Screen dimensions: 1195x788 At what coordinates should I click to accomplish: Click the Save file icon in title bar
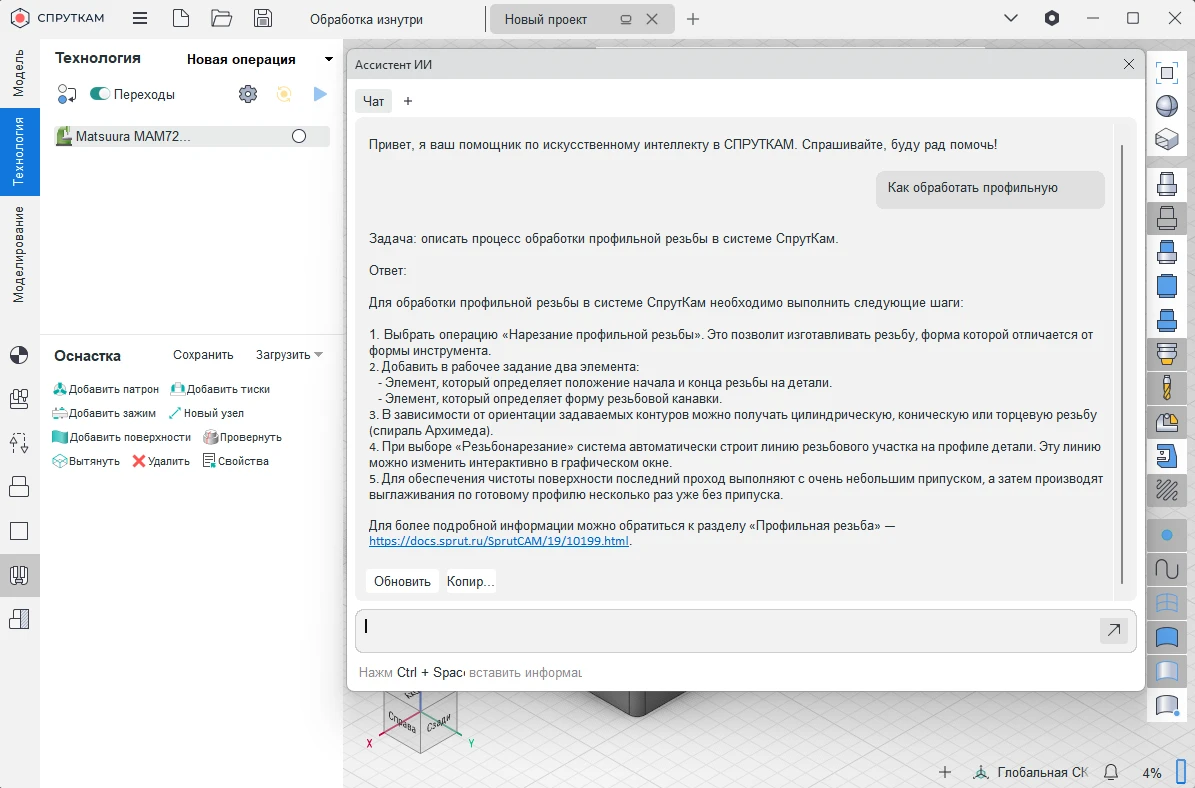pyautogui.click(x=263, y=18)
